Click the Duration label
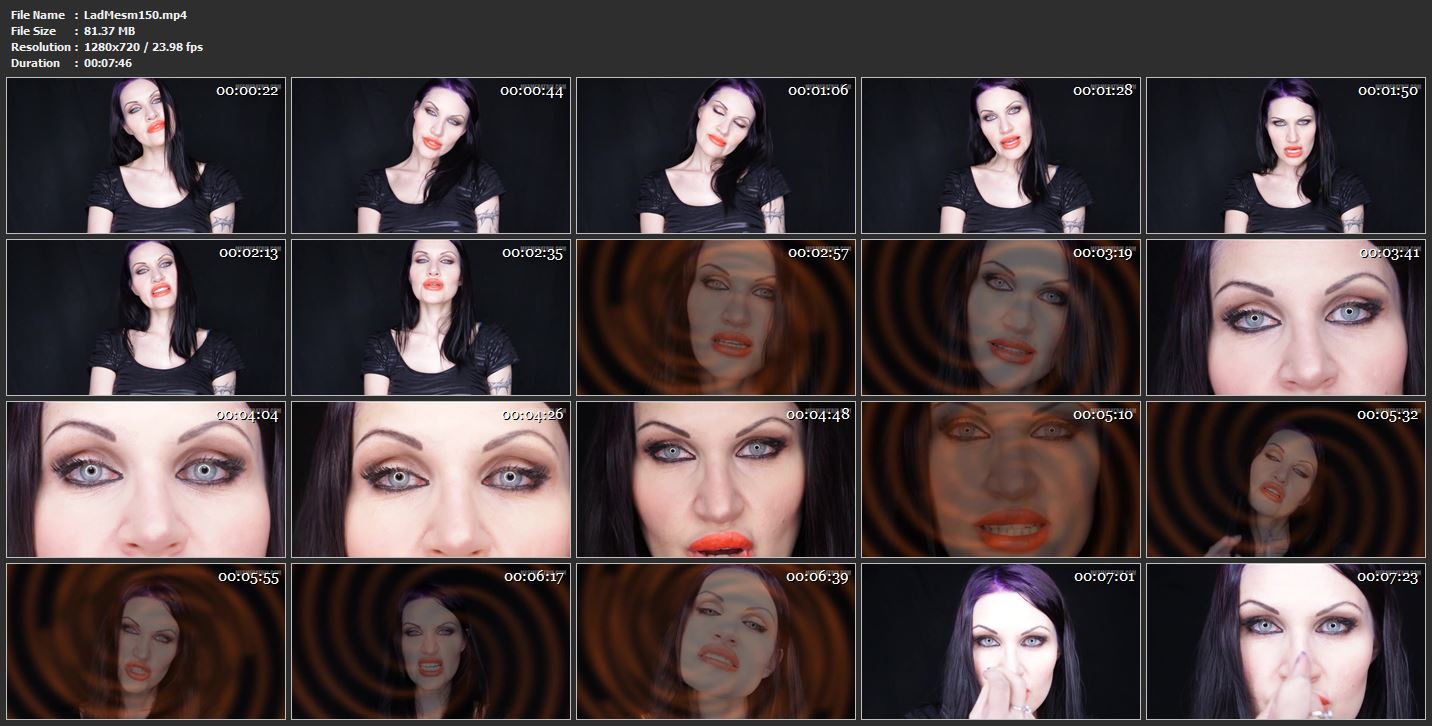This screenshot has height=726, width=1432. click(x=36, y=63)
